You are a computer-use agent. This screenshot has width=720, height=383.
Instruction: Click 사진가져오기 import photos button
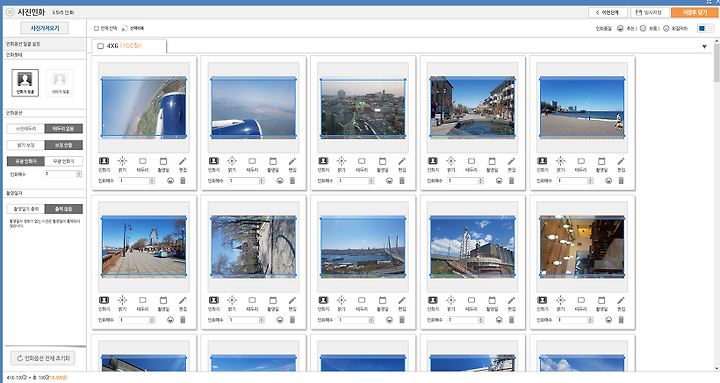point(45,28)
